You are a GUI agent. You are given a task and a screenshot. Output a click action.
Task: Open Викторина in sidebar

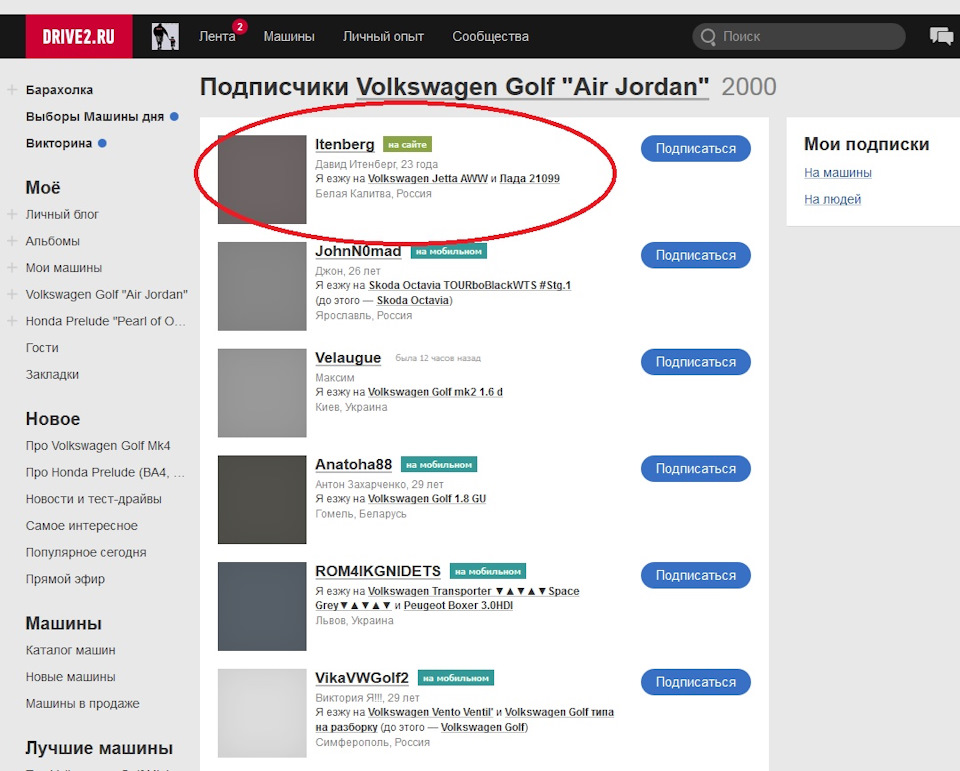point(59,143)
